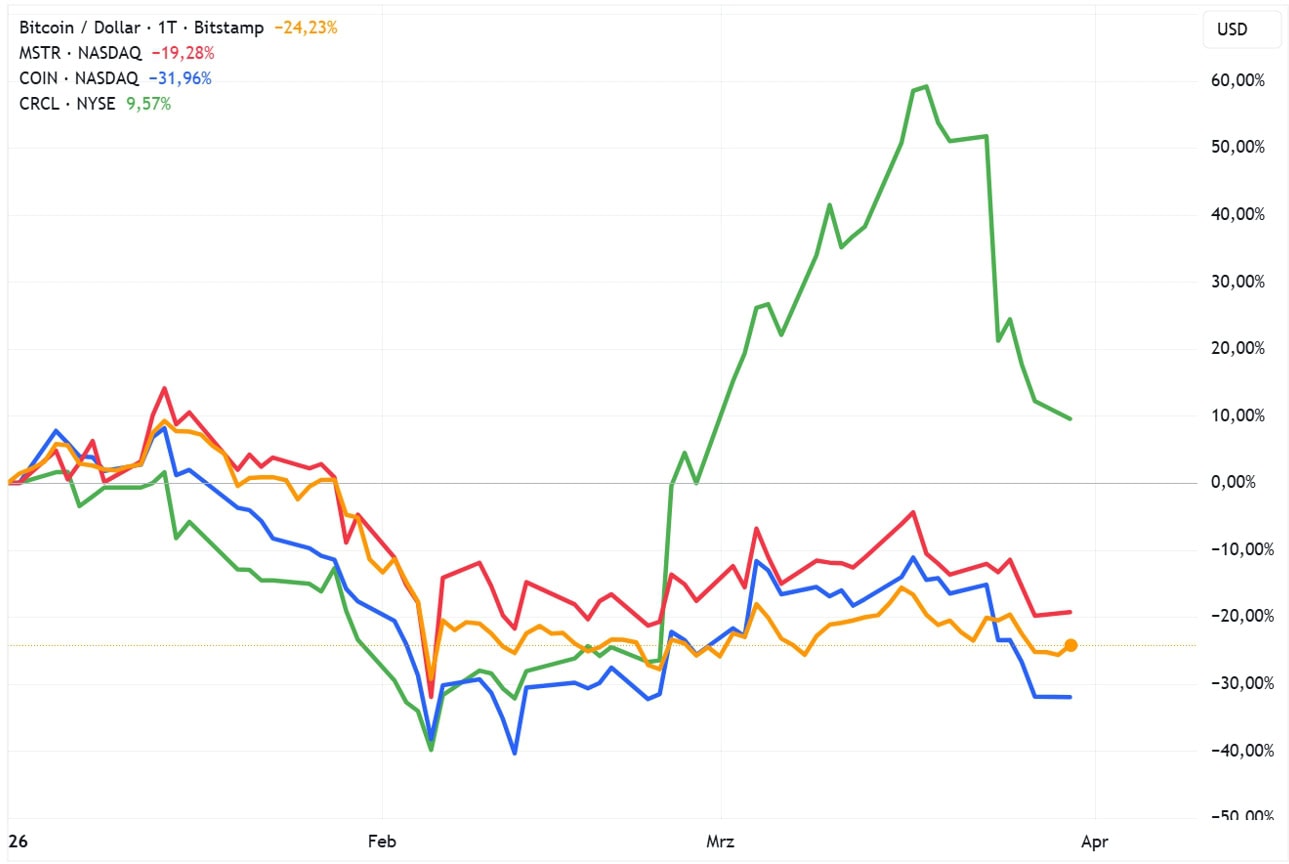Click Bitcoin's −24,23% change value
This screenshot has height=864, width=1289.
pos(306,28)
